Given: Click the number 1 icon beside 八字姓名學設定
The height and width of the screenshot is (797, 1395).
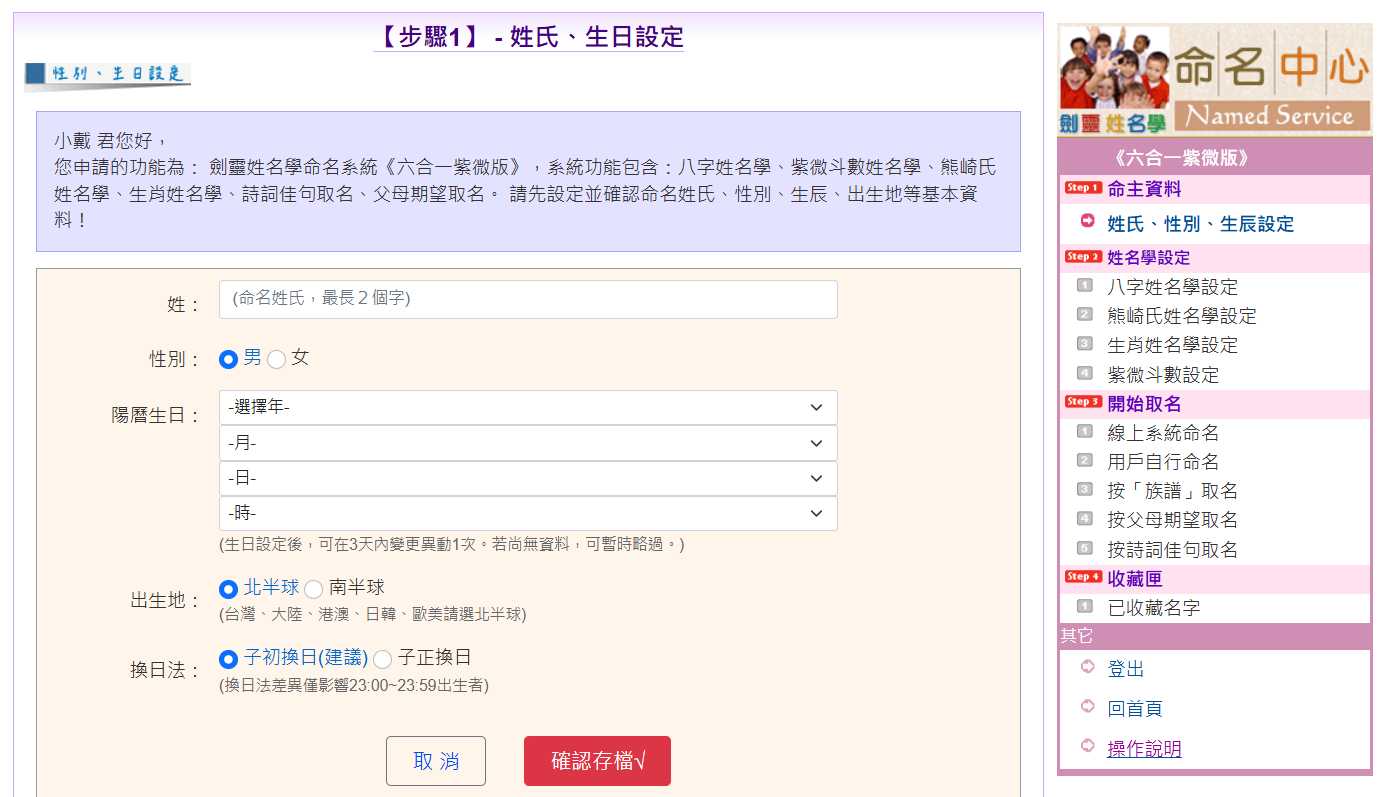Looking at the screenshot, I should (1085, 286).
